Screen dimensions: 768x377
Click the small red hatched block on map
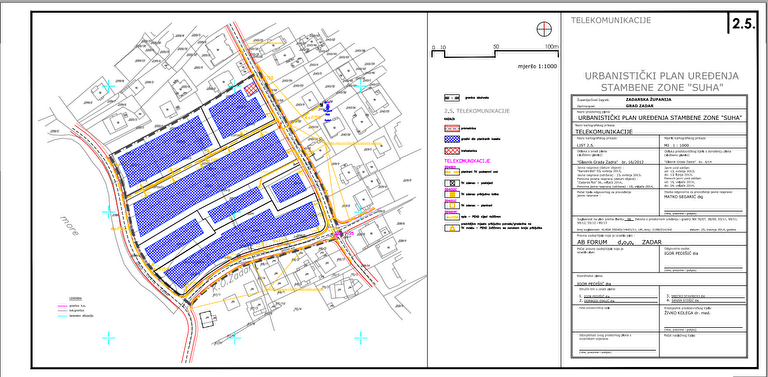(251, 90)
